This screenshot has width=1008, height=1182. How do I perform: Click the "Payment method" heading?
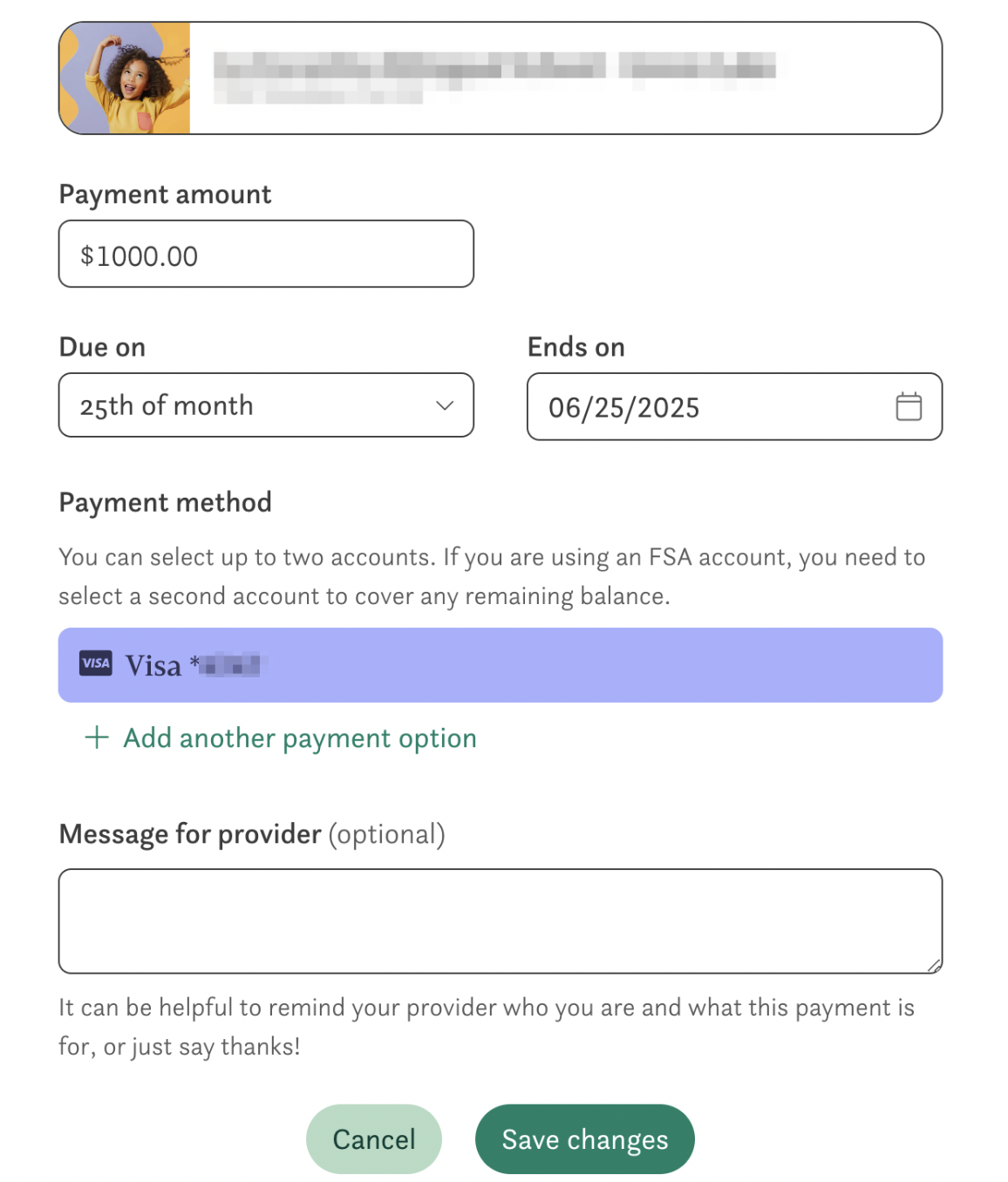click(x=165, y=502)
